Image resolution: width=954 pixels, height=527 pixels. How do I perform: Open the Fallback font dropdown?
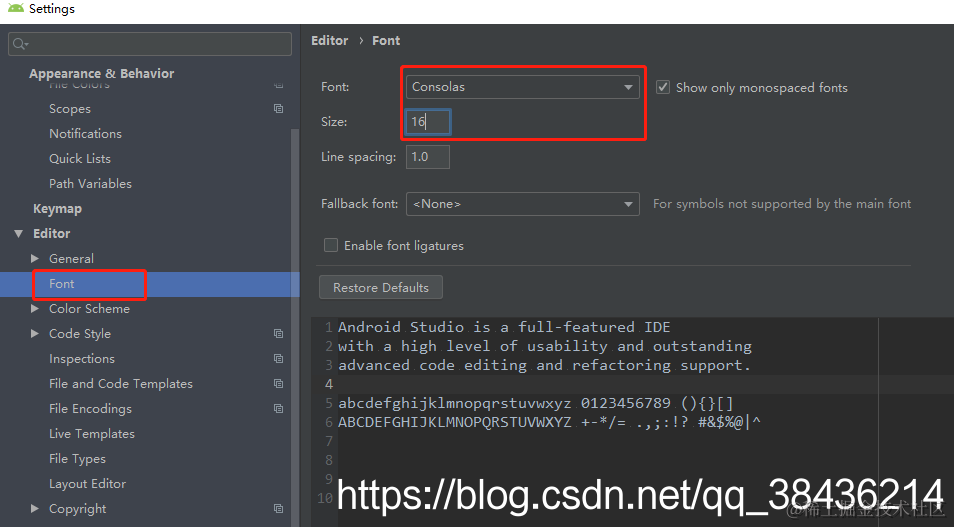523,204
